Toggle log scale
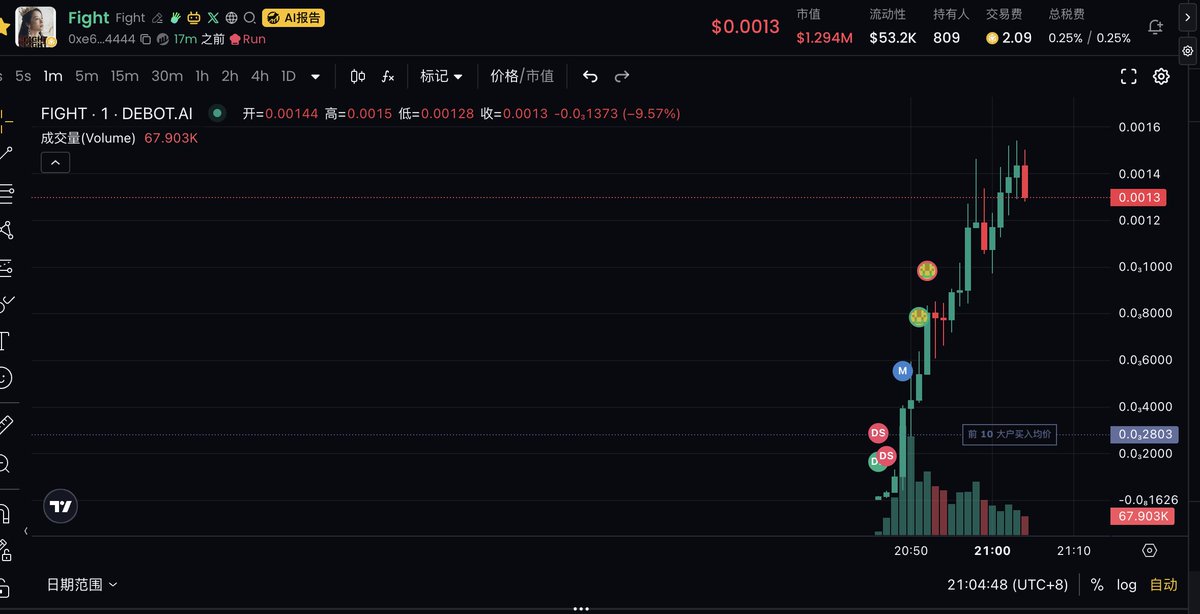Image resolution: width=1200 pixels, height=614 pixels. click(1127, 584)
